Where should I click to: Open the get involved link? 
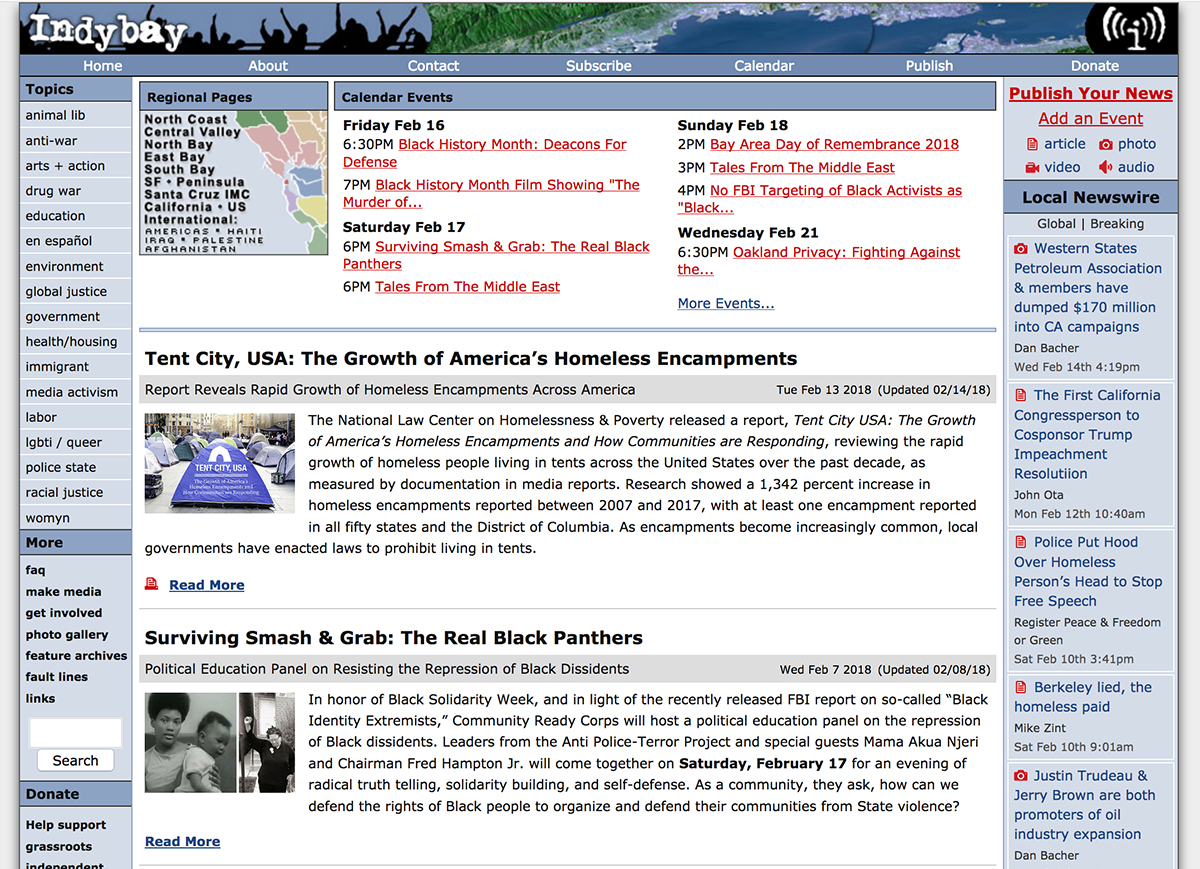coord(64,612)
